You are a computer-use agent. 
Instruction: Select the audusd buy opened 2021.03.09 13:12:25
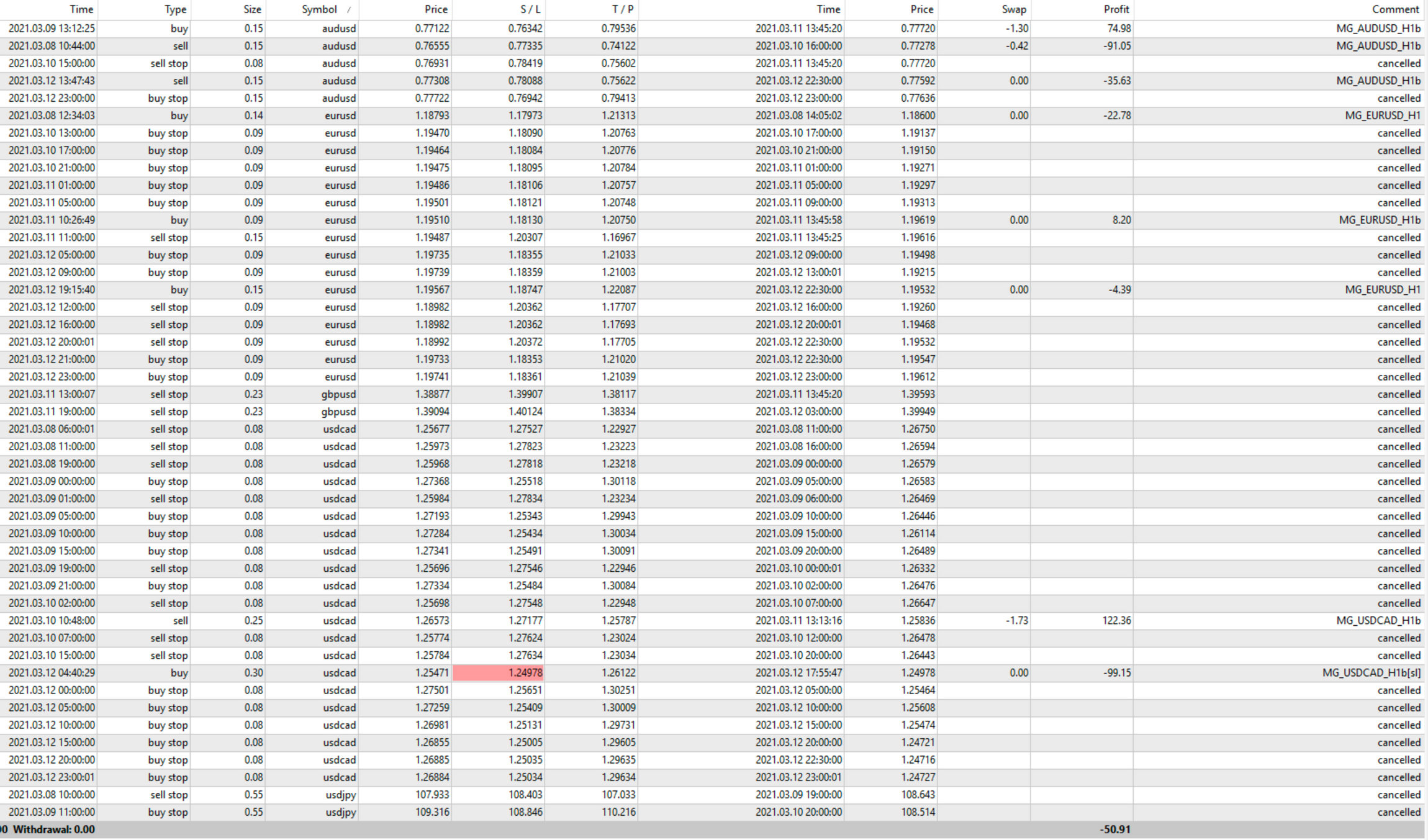coord(52,29)
